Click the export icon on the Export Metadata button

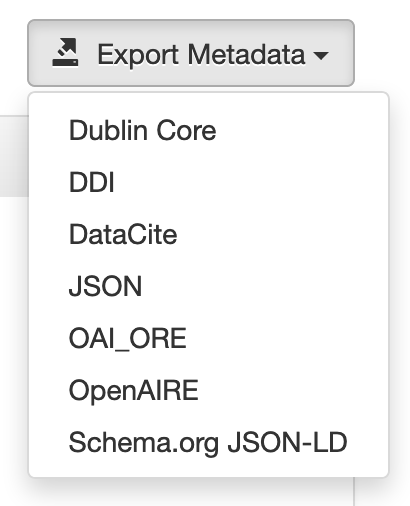[65, 52]
